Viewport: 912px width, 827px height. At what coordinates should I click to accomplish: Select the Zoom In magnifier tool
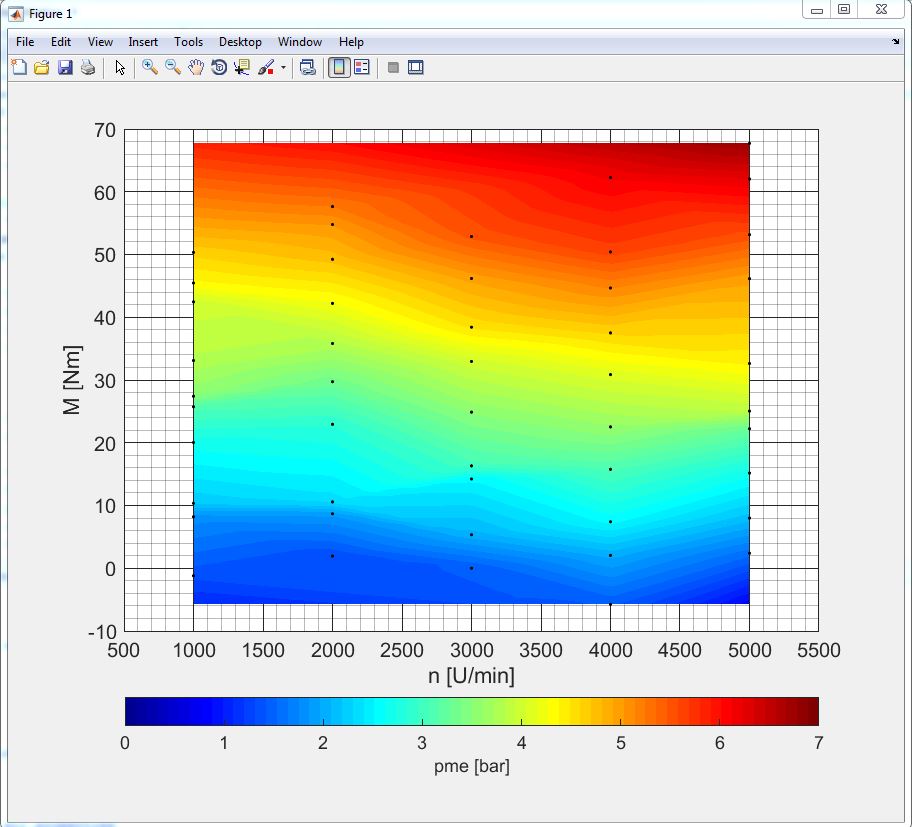150,68
